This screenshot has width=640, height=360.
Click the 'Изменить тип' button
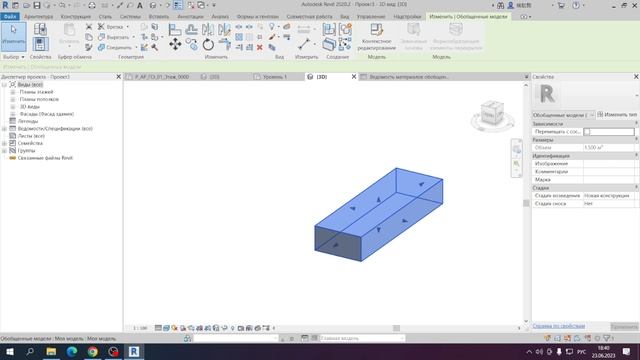click(x=617, y=115)
